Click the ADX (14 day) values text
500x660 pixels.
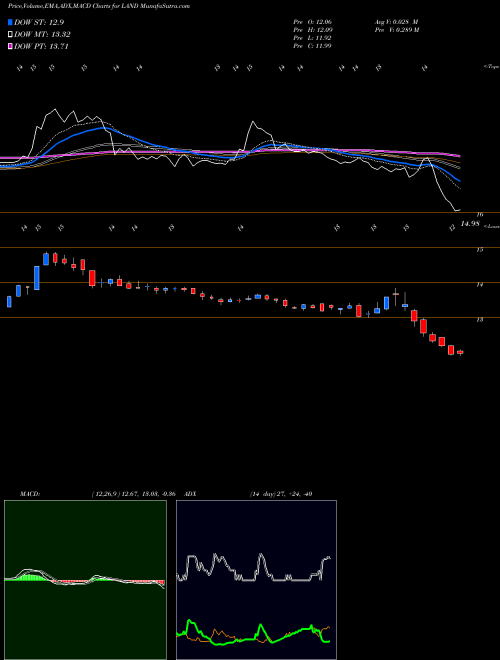[x=281, y=494]
